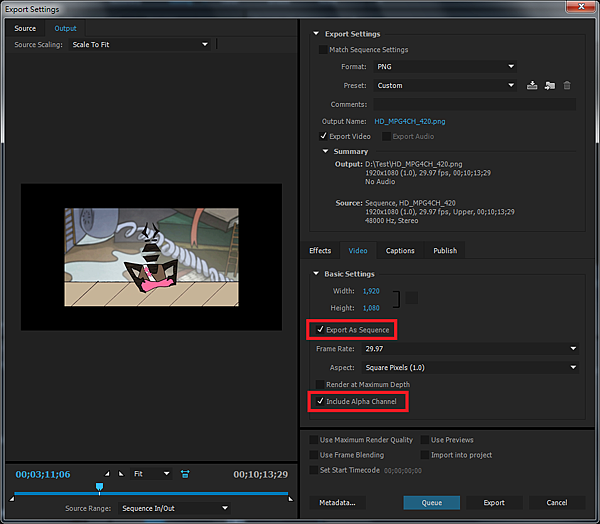Click the Cancel button

557,503
